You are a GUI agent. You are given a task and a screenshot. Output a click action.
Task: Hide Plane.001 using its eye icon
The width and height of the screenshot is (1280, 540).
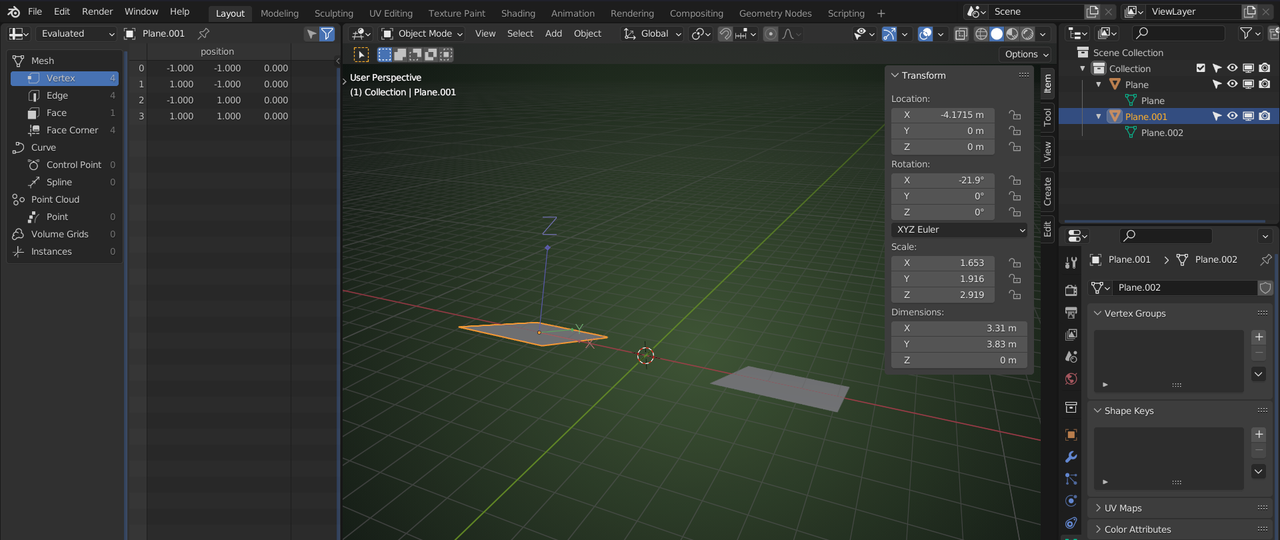(x=1232, y=117)
